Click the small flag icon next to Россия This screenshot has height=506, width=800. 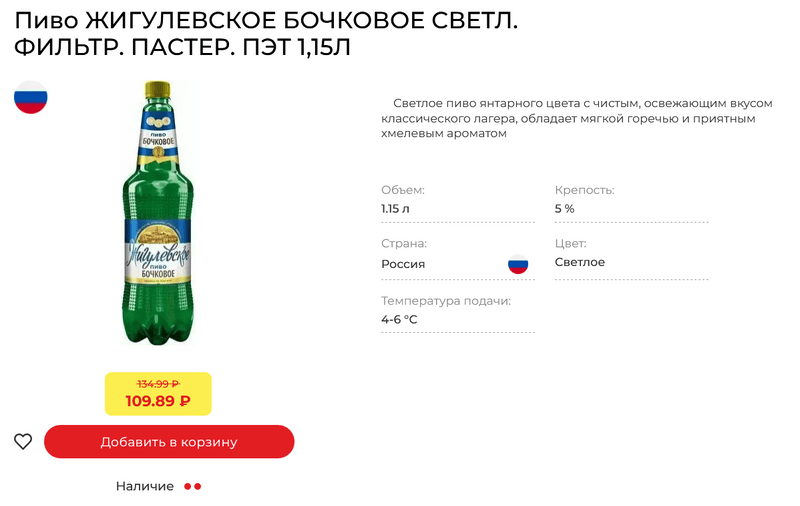[518, 264]
